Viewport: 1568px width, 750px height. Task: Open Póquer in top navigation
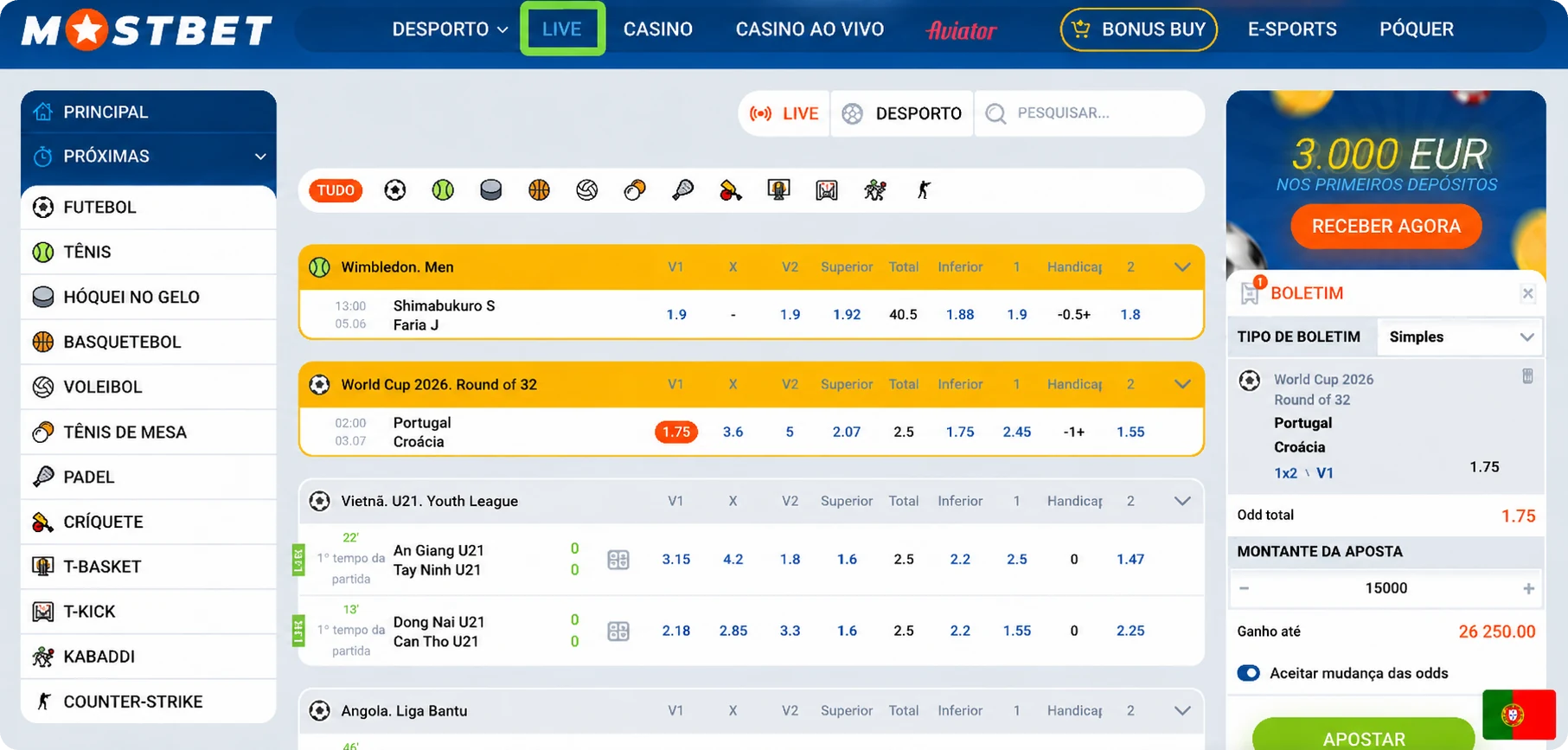click(x=1417, y=29)
